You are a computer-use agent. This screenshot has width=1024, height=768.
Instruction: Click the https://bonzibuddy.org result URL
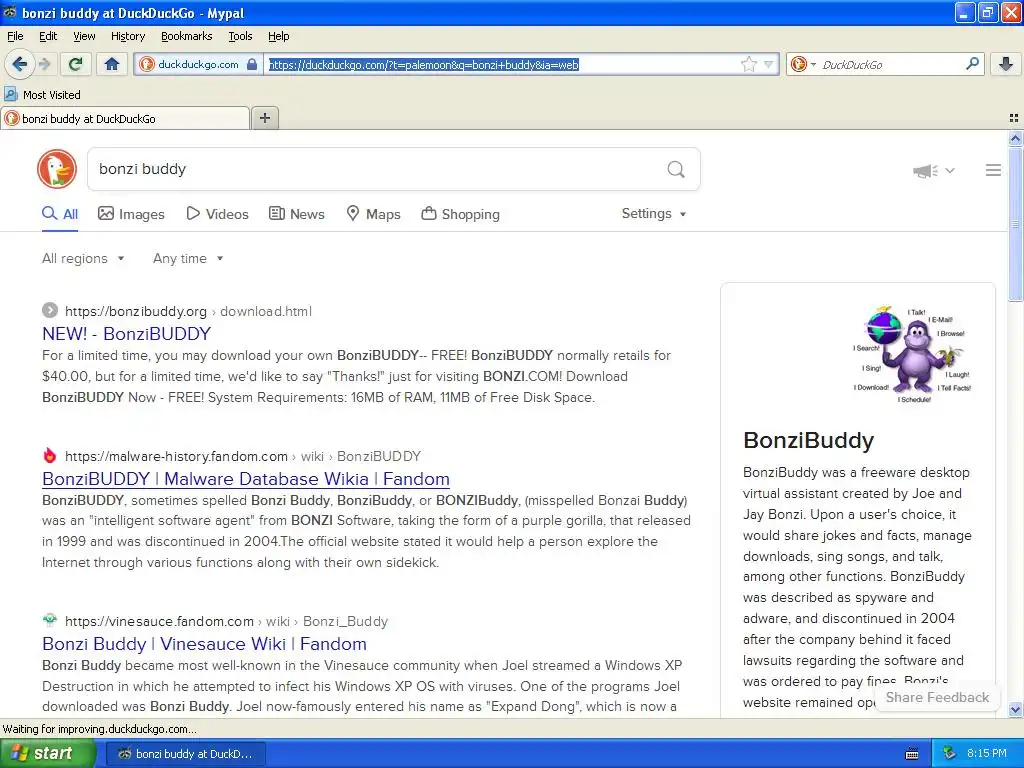[136, 312]
